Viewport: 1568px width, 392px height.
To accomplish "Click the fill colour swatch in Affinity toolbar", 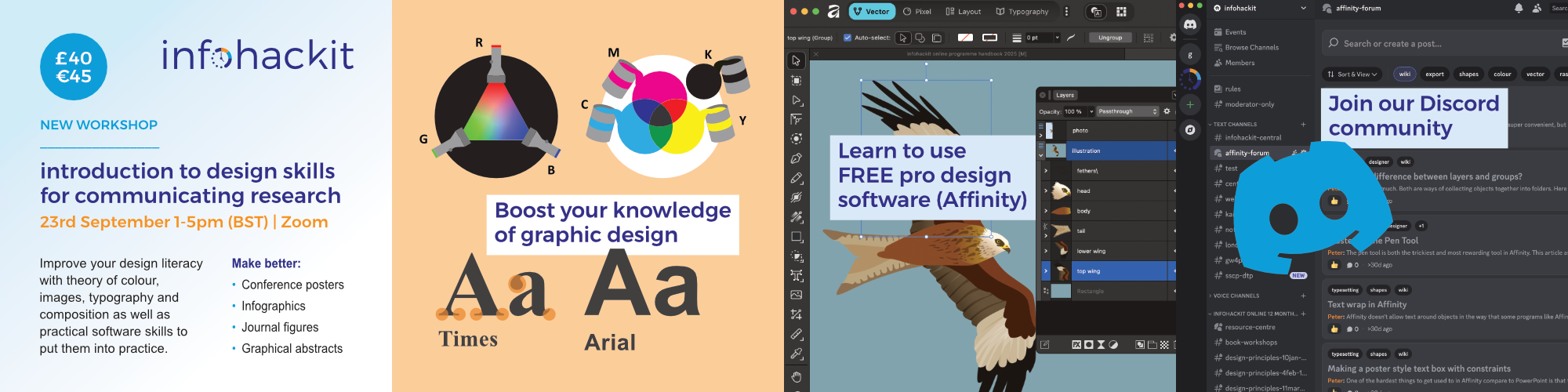I will [966, 38].
